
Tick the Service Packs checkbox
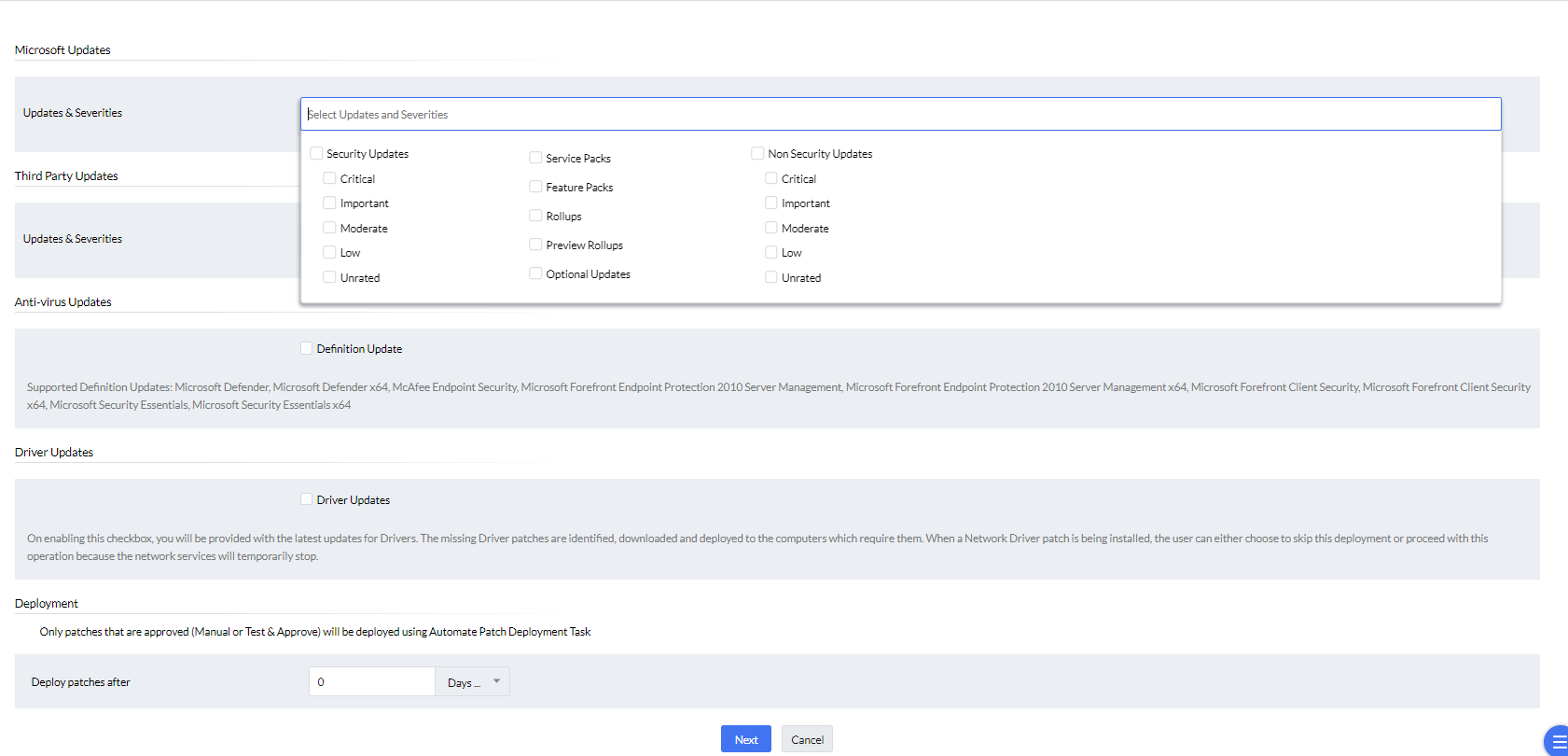coord(536,158)
